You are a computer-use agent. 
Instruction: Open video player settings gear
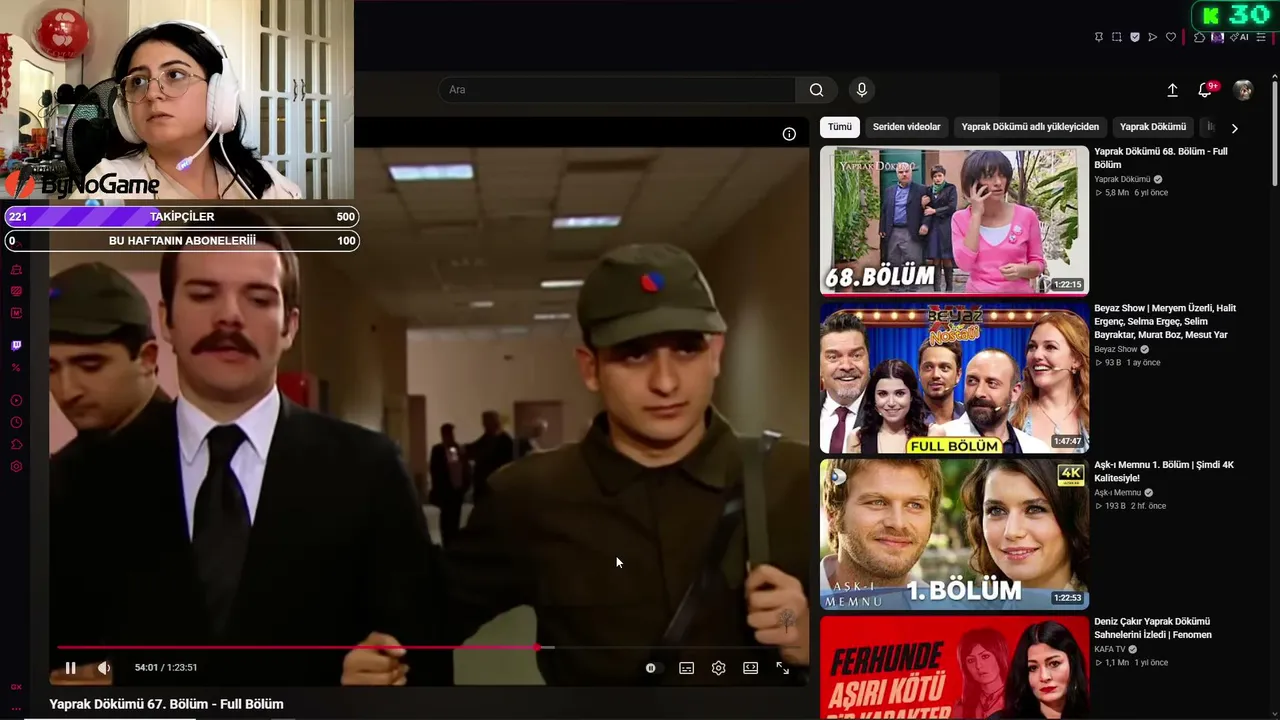pos(718,668)
